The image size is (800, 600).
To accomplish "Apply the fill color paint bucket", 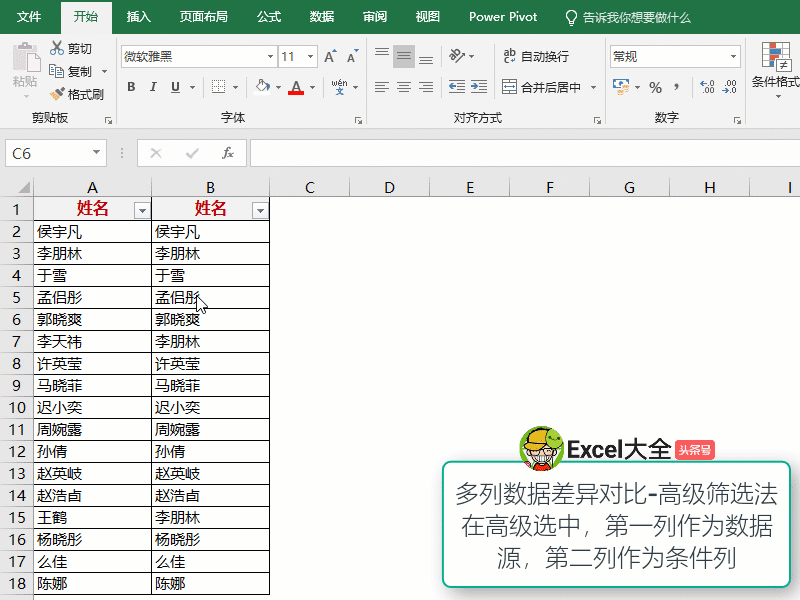I will click(263, 86).
